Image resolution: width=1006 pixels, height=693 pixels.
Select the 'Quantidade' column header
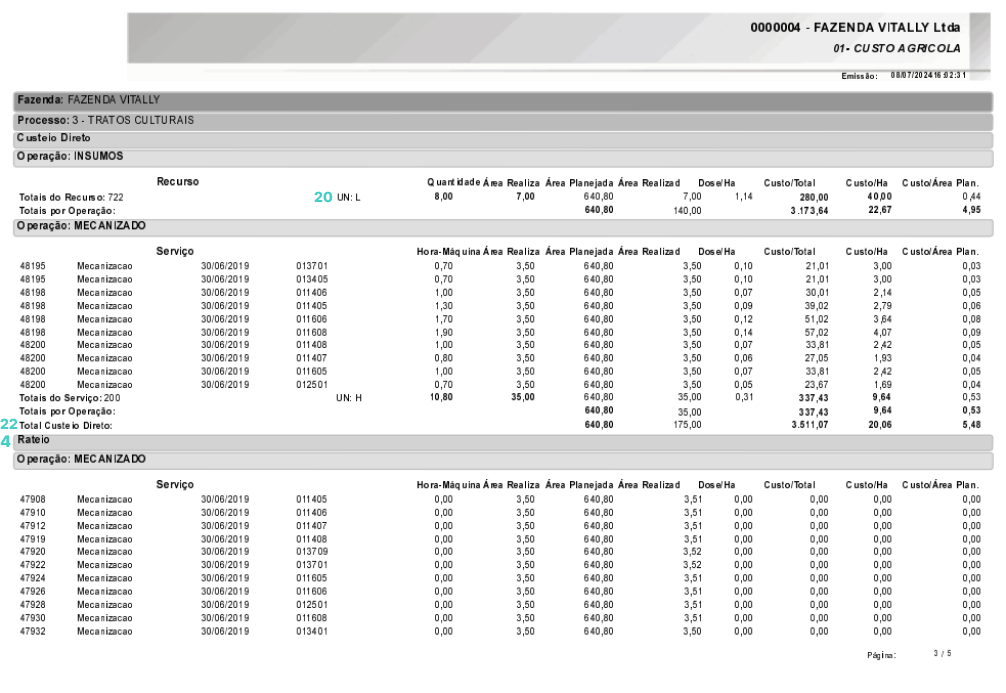point(454,182)
